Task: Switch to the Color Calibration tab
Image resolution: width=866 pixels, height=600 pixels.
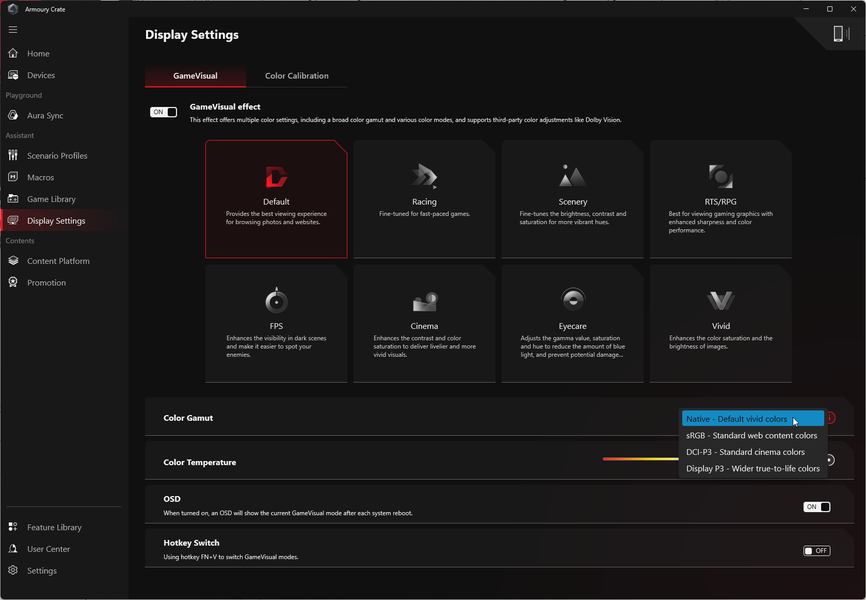Action: (x=297, y=76)
